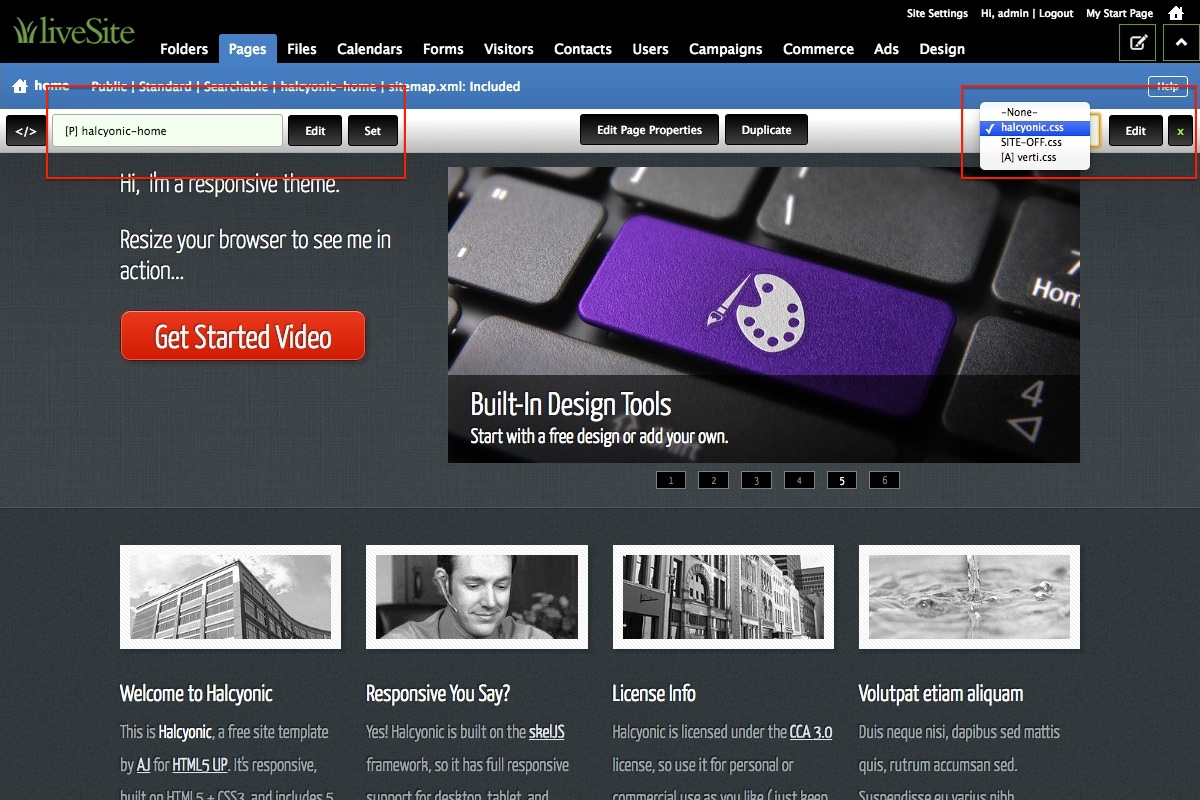Switch to the Files tab
Screen dimensions: 1200x800
tap(302, 48)
